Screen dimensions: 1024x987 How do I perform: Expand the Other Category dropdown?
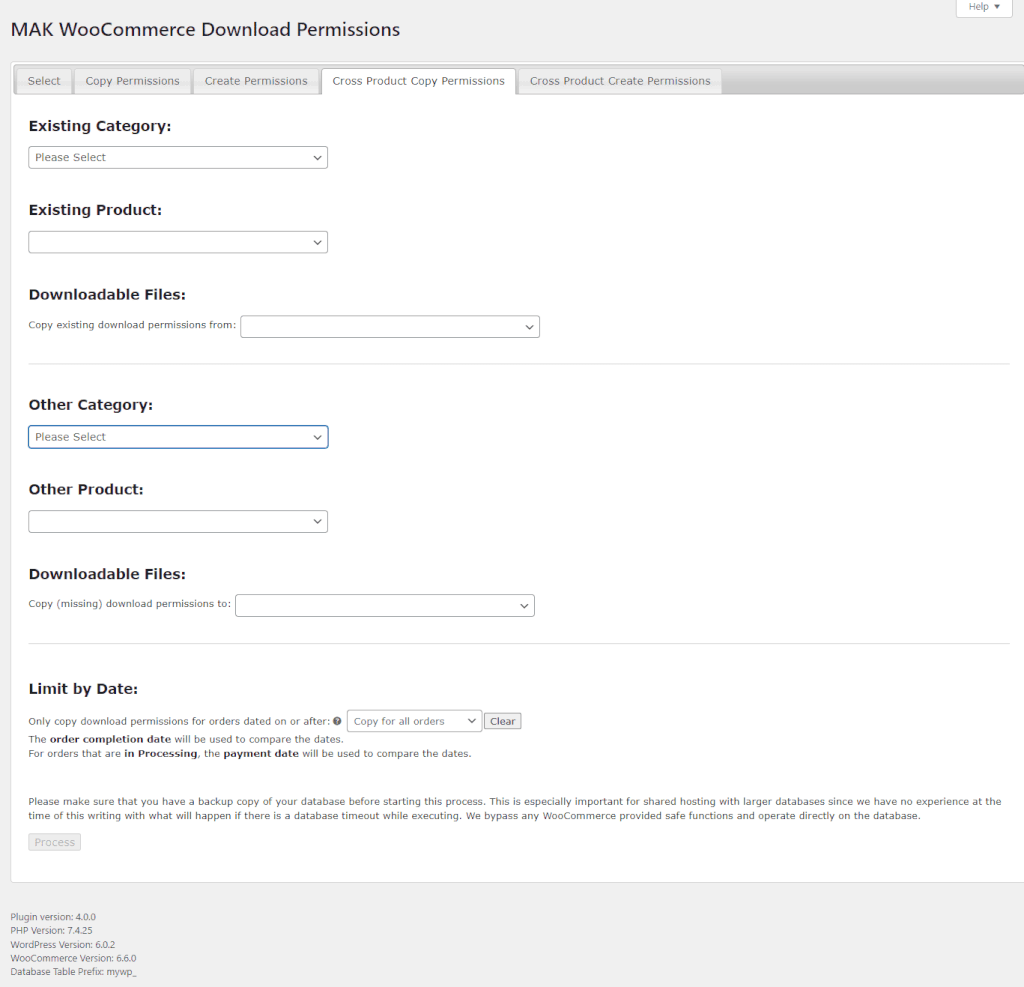(x=178, y=437)
